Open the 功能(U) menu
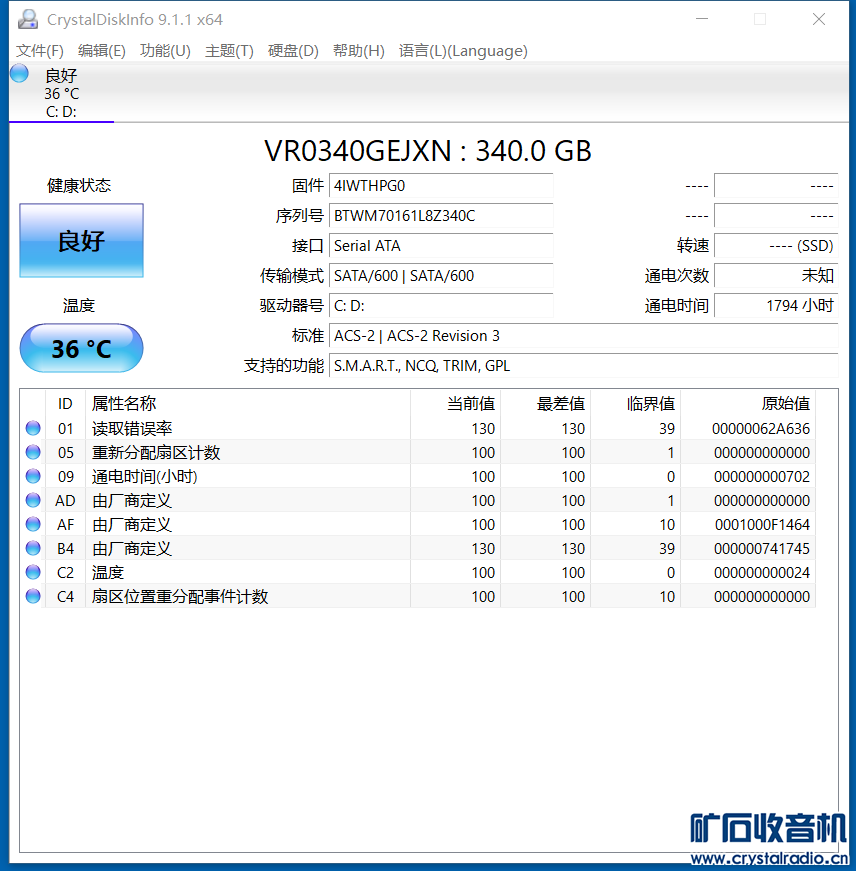 (x=165, y=51)
